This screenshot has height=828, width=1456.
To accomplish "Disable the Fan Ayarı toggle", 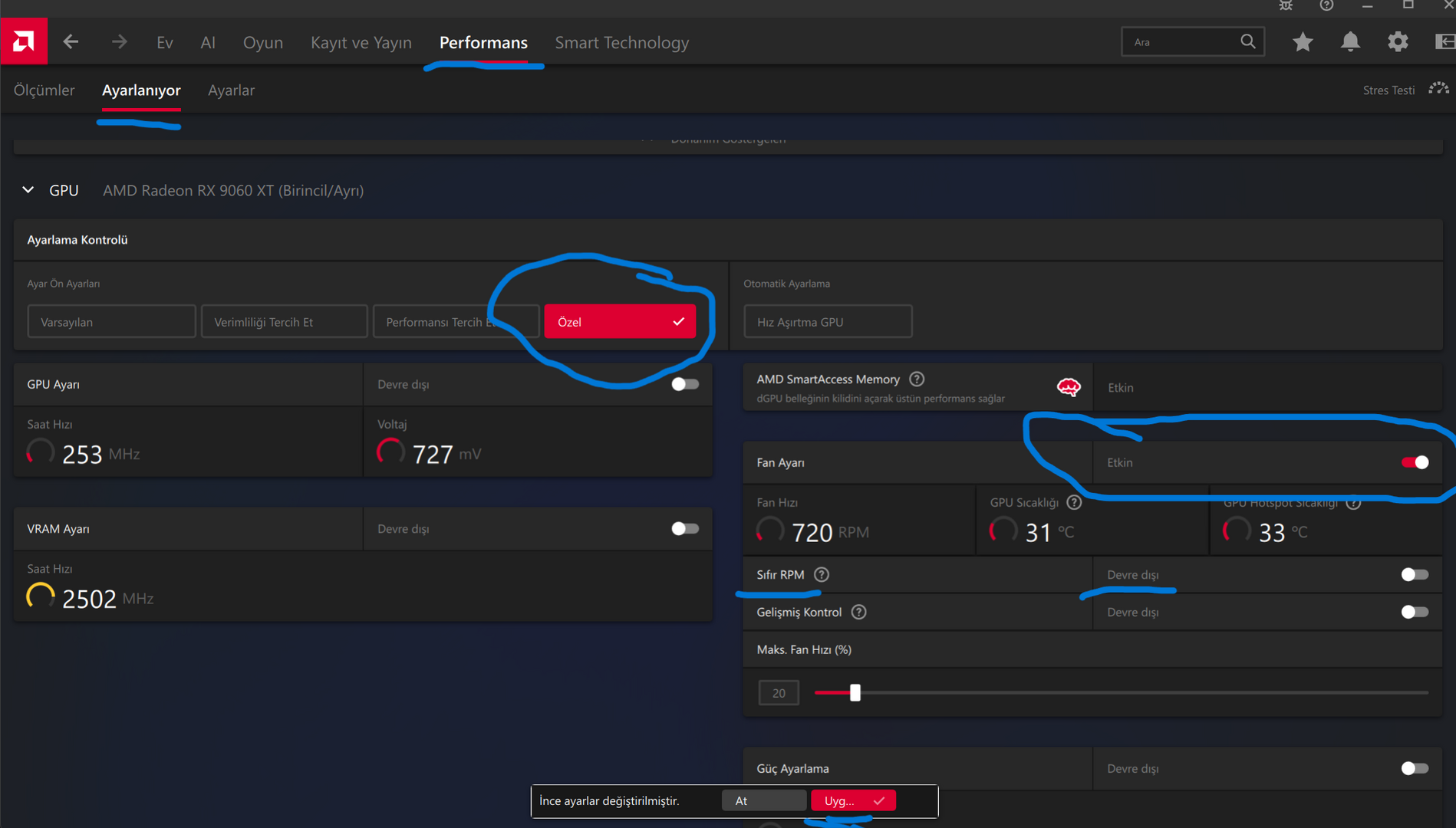I will [x=1415, y=462].
